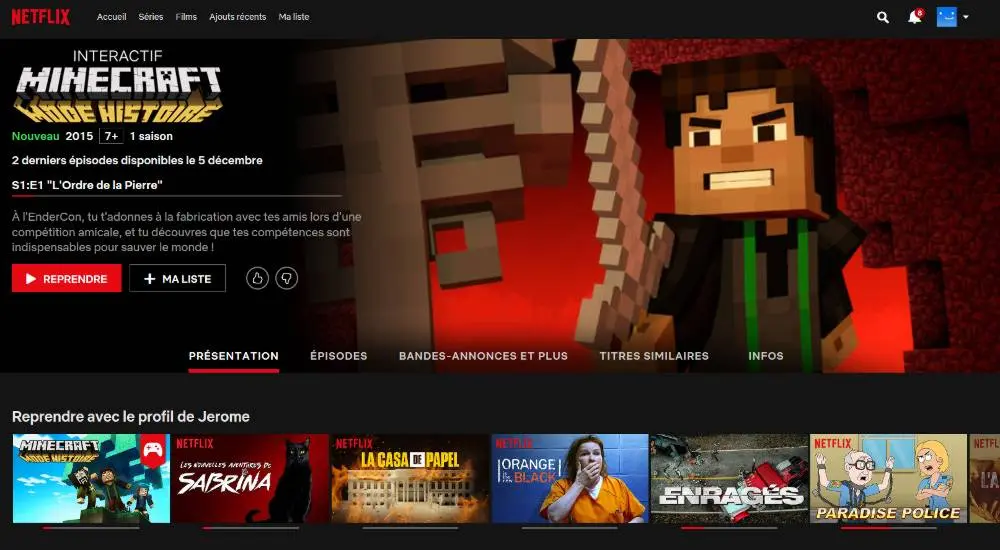Open the Séries menu item
Image resolution: width=1000 pixels, height=550 pixels.
[x=151, y=17]
